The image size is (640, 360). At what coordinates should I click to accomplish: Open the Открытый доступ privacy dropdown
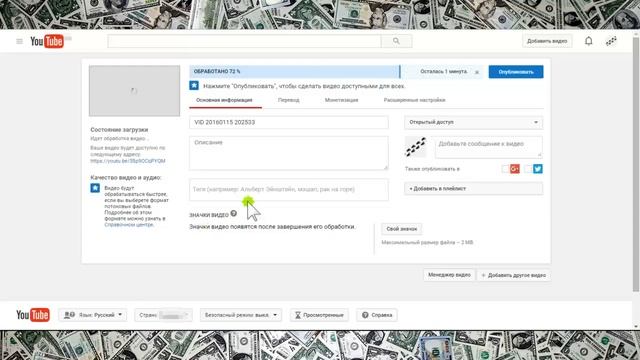pos(473,122)
